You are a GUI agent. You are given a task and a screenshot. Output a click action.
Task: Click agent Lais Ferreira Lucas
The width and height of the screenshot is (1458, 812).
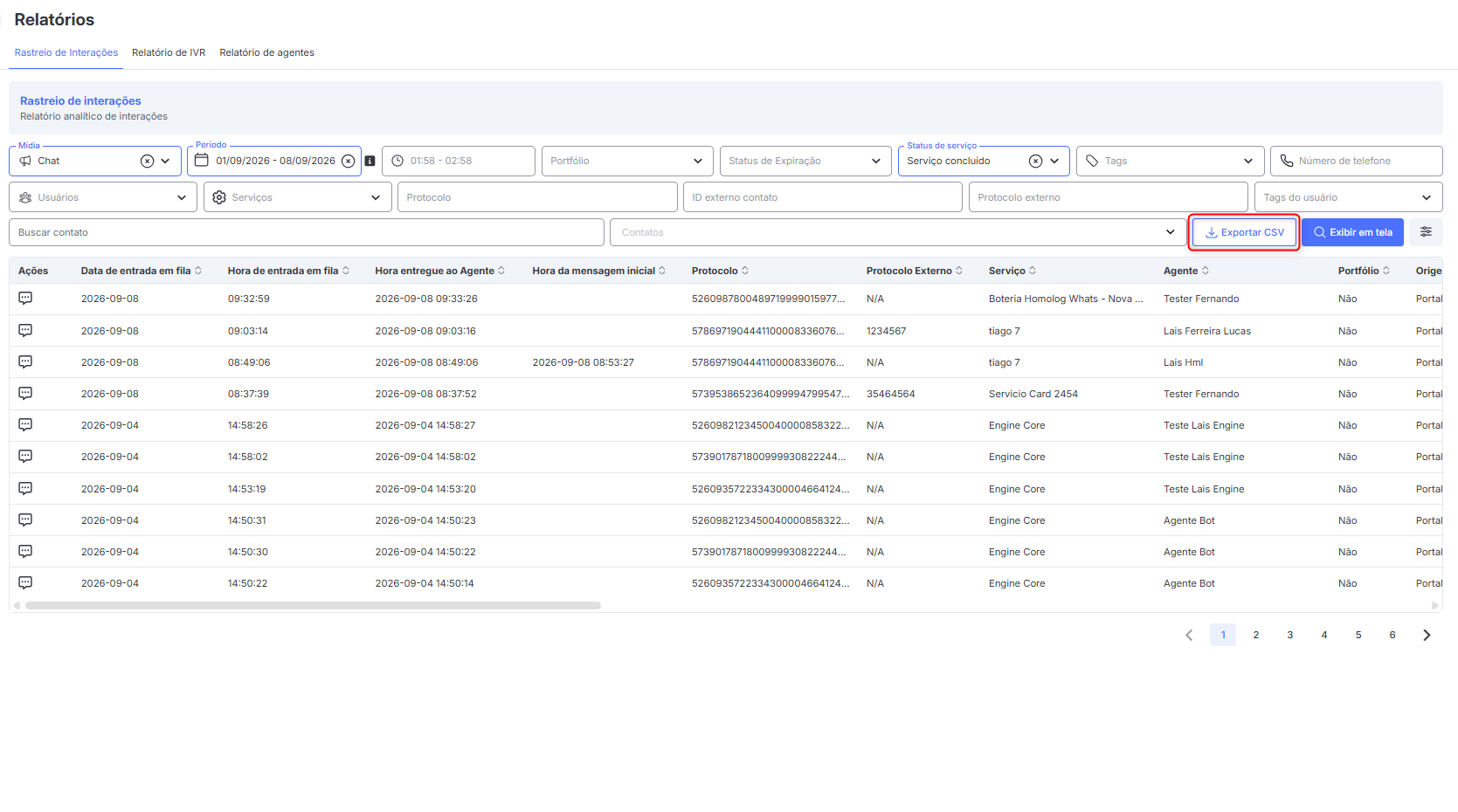coord(1207,331)
